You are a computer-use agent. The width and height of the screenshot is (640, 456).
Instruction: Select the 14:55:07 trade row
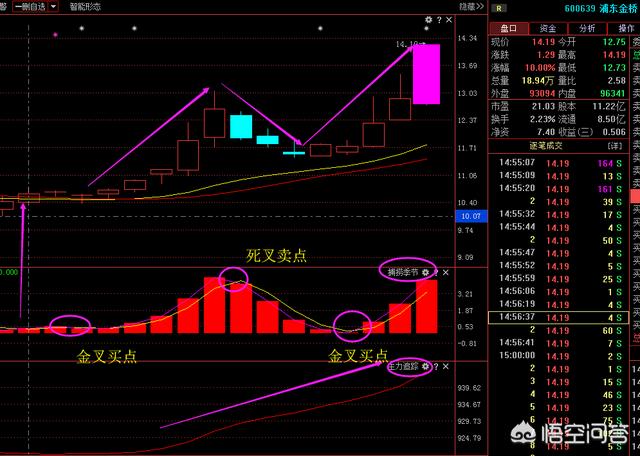558,163
